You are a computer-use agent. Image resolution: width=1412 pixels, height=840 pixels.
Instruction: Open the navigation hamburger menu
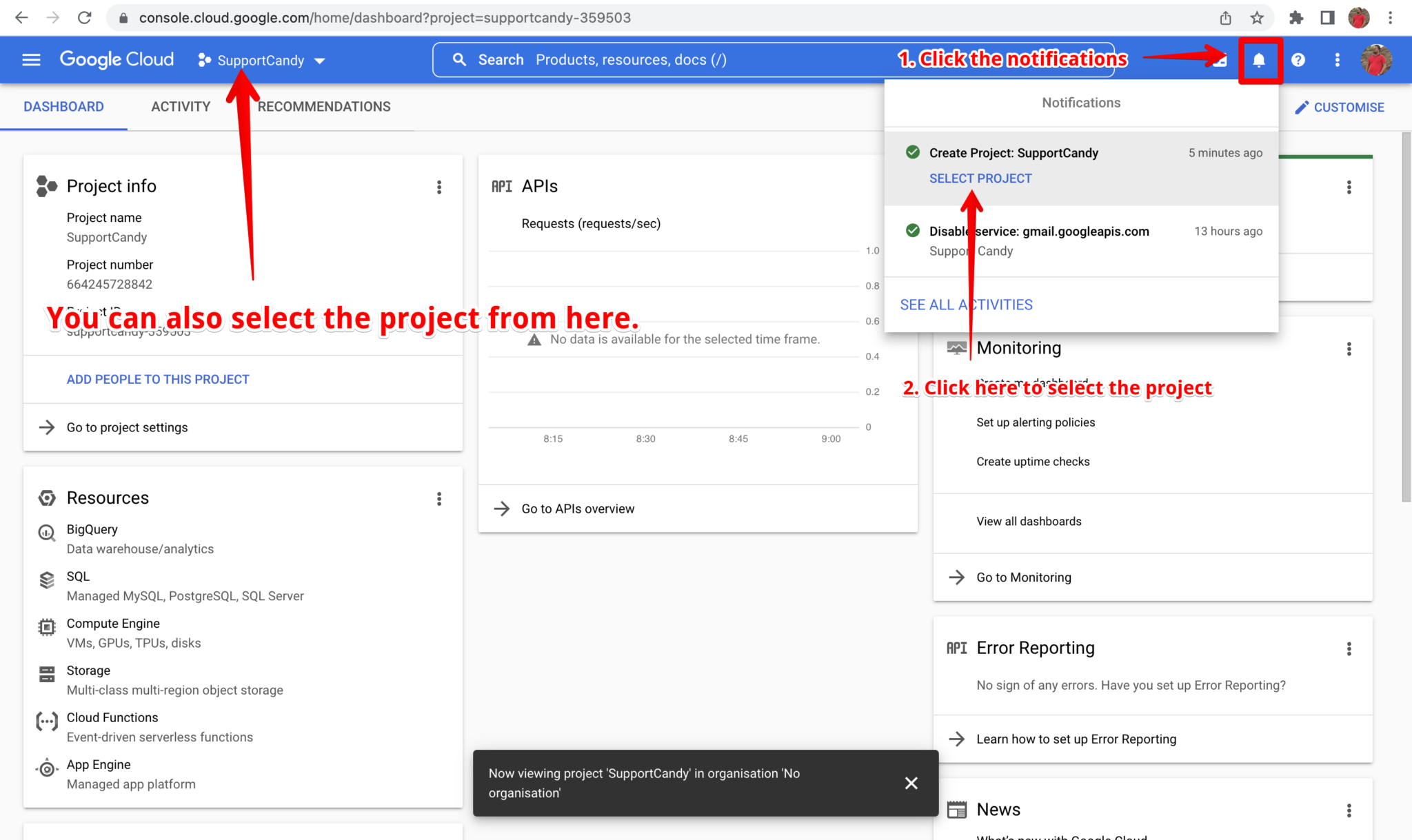pyautogui.click(x=30, y=59)
